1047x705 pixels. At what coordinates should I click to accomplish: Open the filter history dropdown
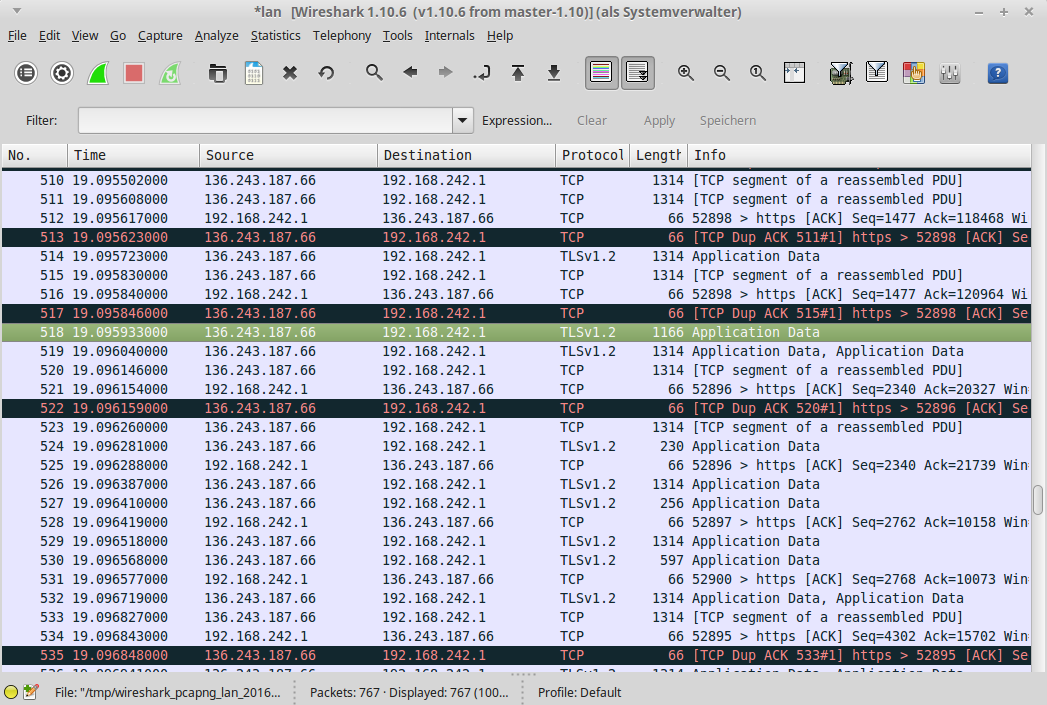point(461,119)
